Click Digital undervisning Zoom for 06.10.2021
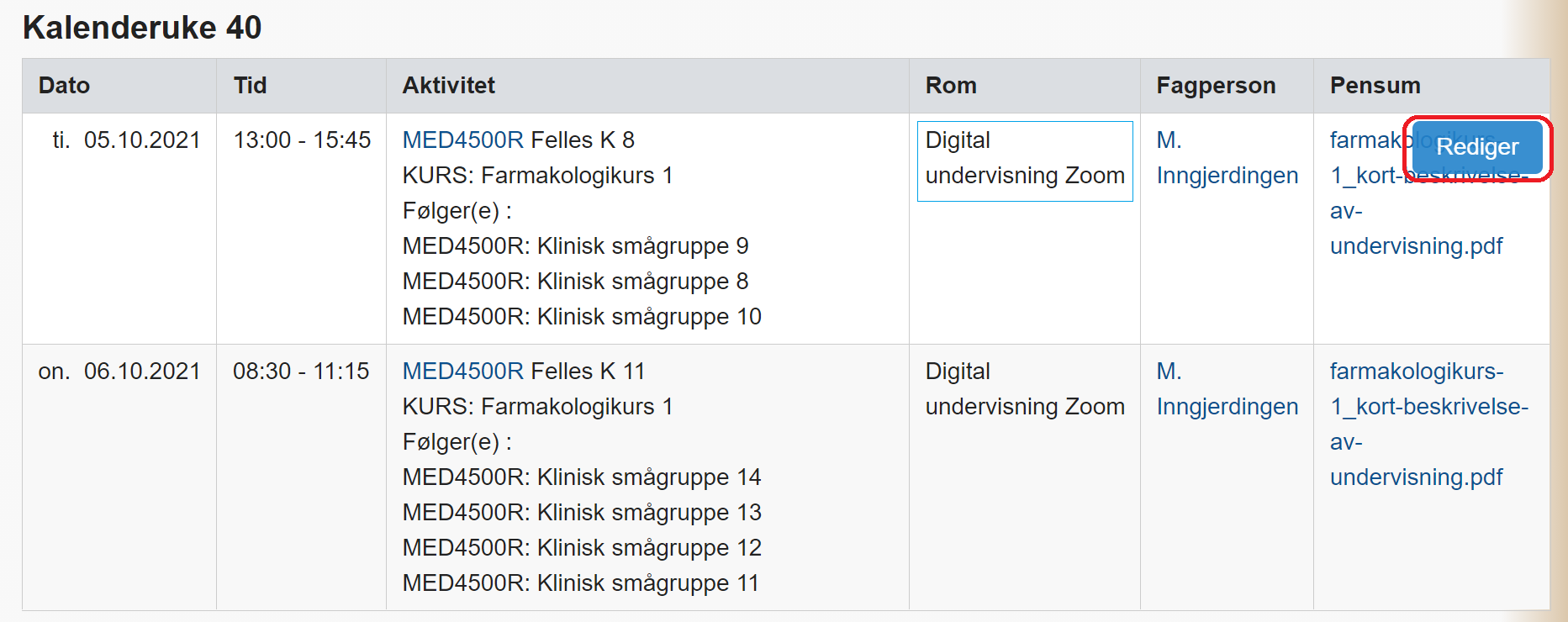 click(x=1025, y=388)
